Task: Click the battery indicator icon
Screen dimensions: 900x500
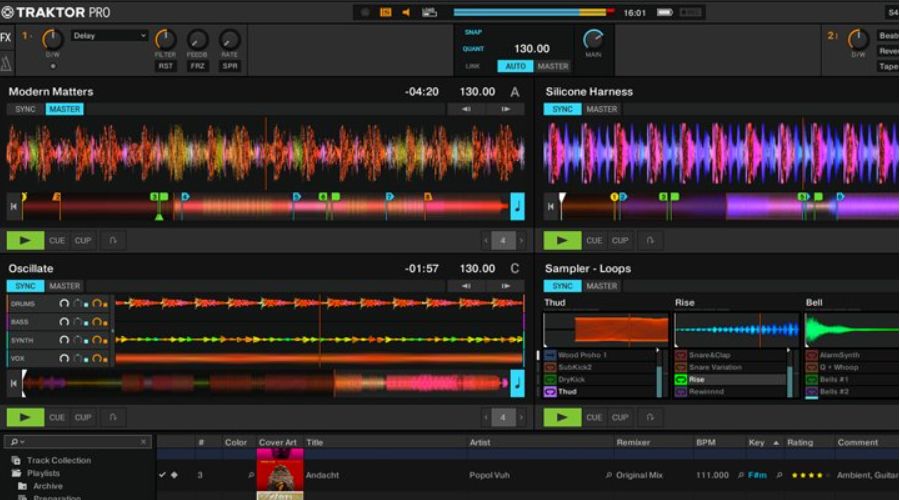Action: [665, 12]
